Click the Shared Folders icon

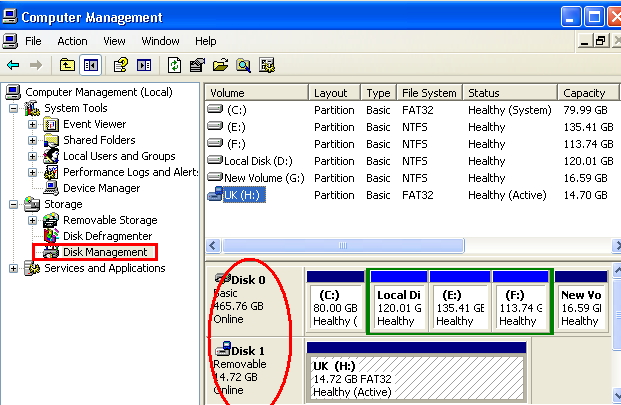(51, 140)
